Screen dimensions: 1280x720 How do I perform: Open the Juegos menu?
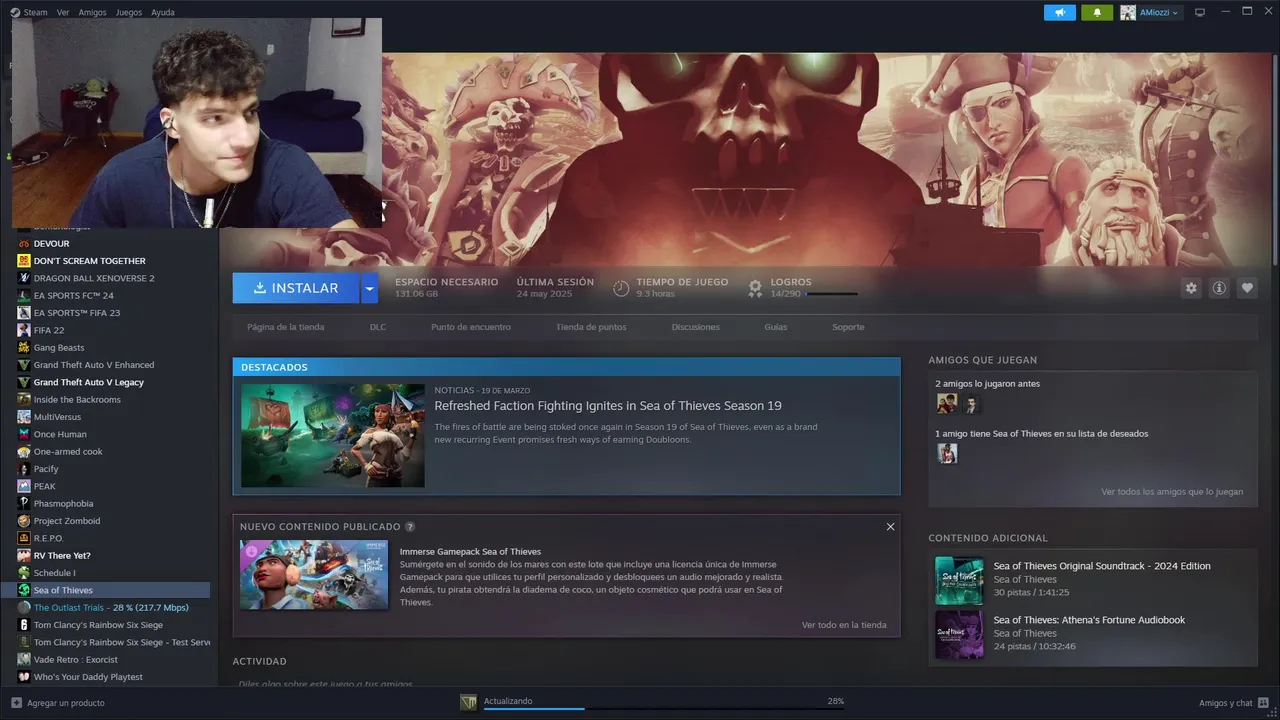pos(129,12)
